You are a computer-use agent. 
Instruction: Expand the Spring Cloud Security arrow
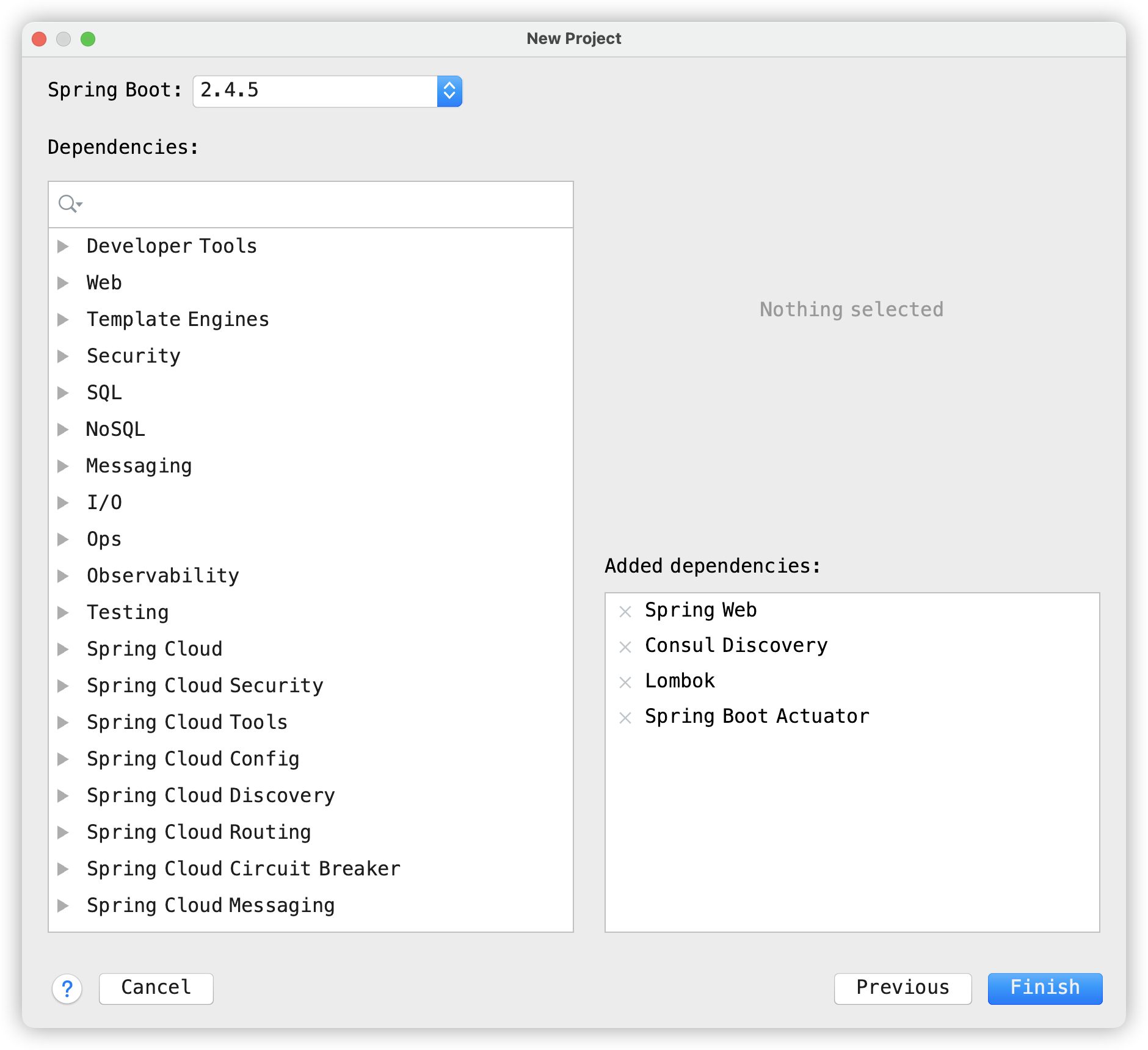point(63,686)
